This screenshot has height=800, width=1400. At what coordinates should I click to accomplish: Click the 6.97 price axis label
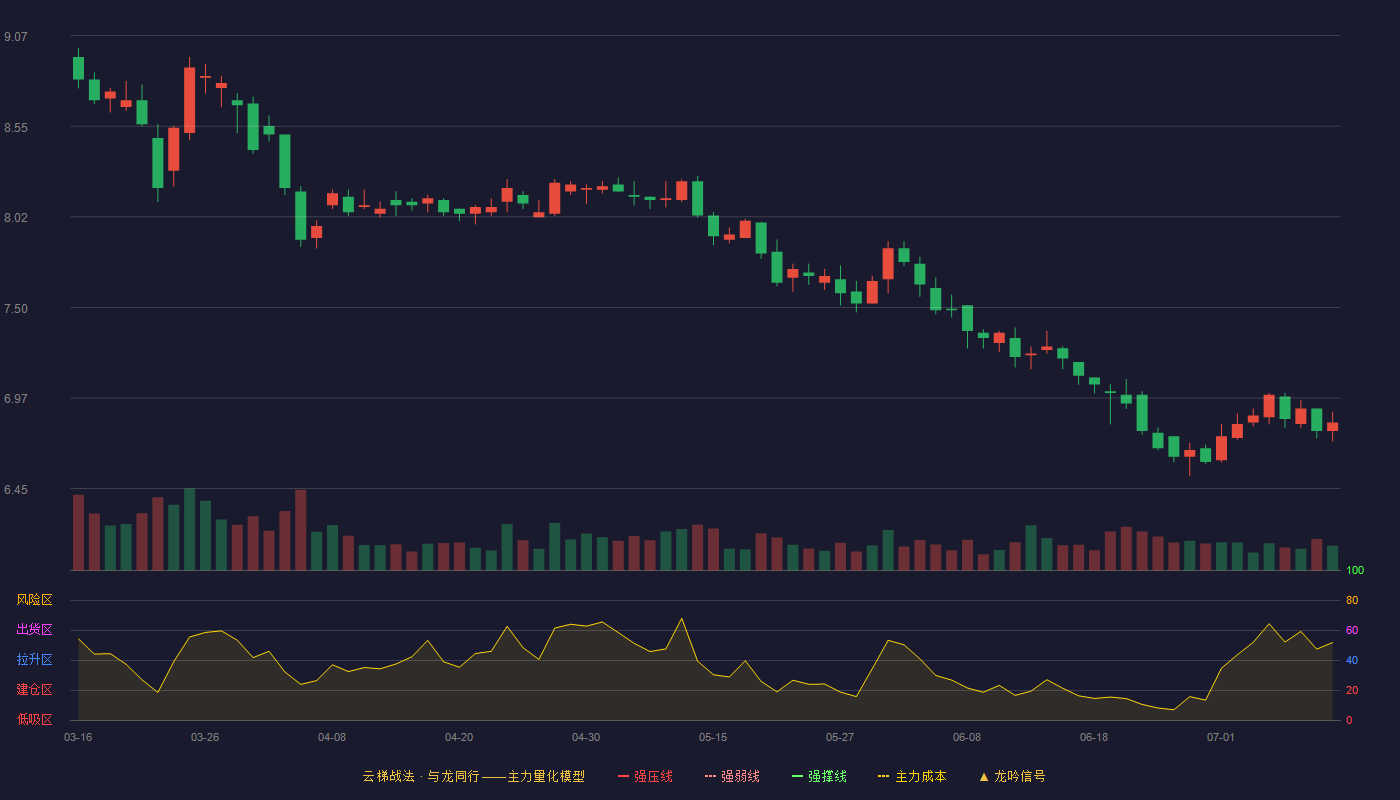(16, 399)
